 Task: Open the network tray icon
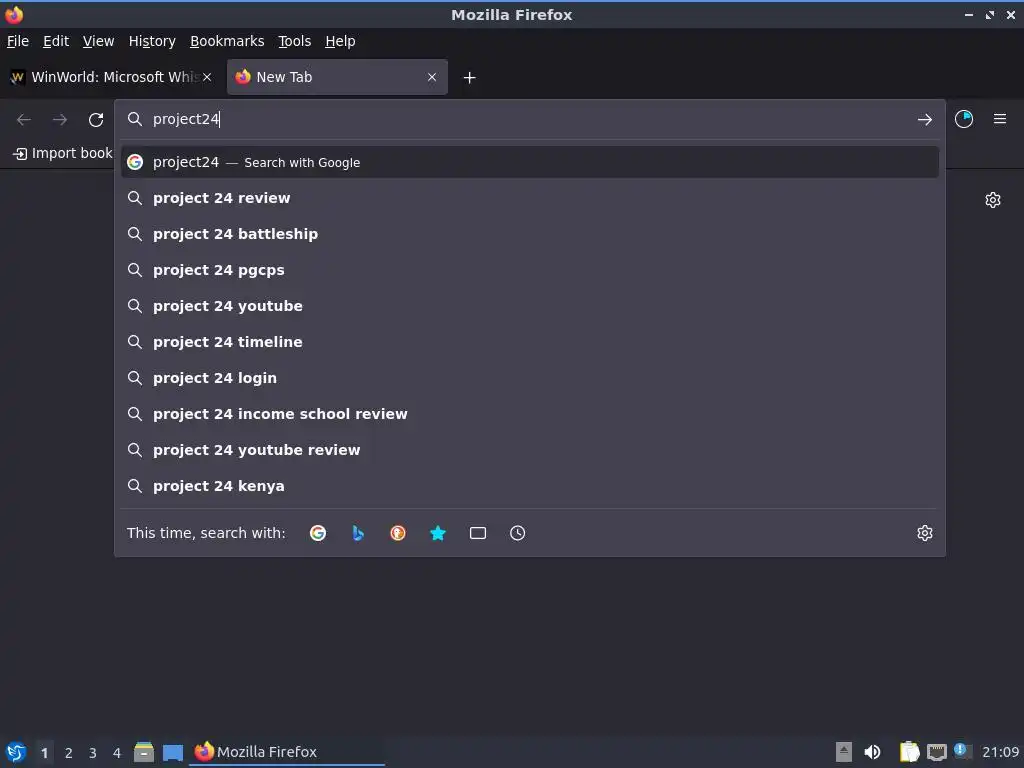[x=936, y=752]
